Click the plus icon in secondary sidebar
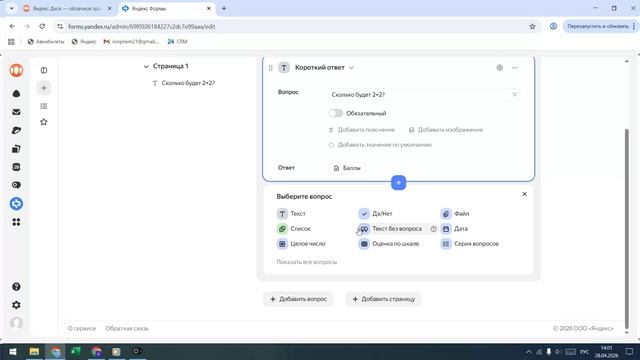This screenshot has height=360, width=640. click(44, 88)
